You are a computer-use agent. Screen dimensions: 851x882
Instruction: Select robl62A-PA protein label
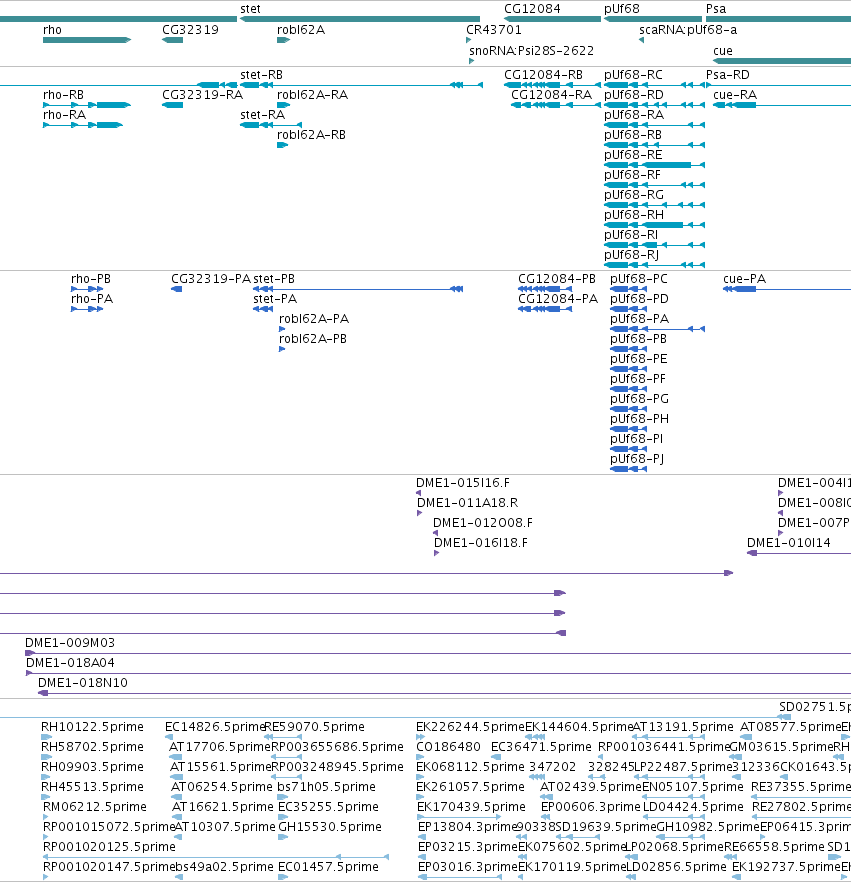(314, 319)
